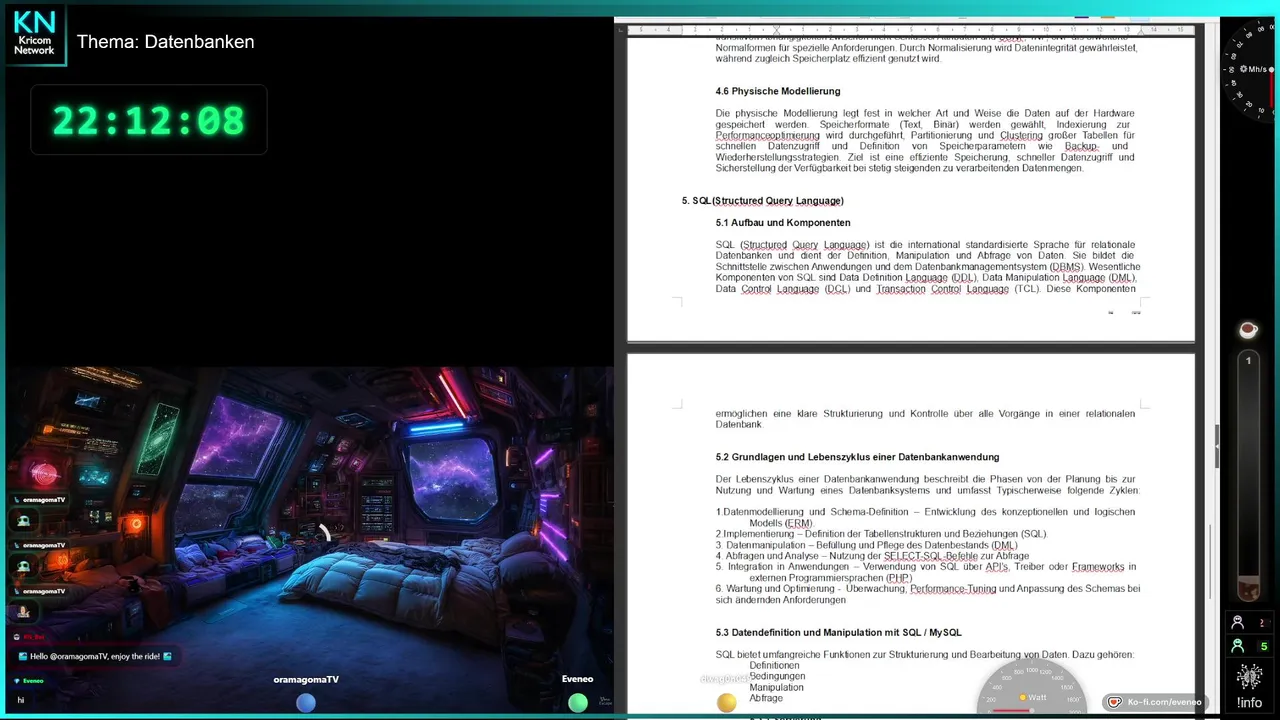Click the Eveneo name label above green avatar

pos(577,679)
